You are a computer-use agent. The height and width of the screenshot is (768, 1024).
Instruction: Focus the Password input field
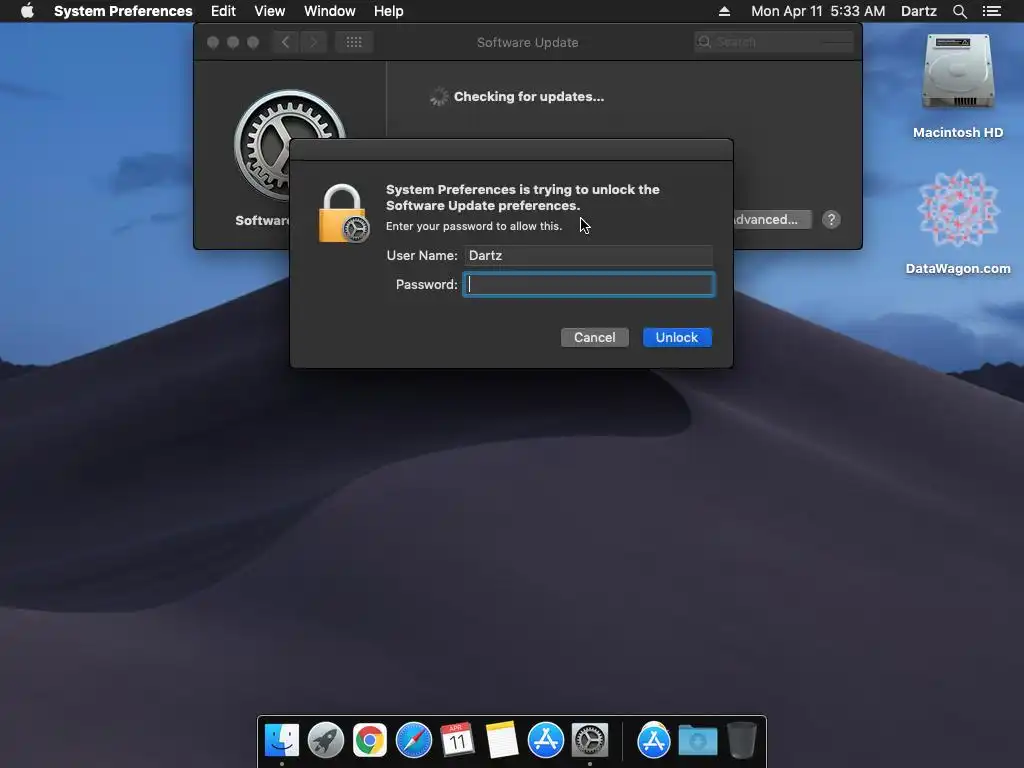click(588, 284)
